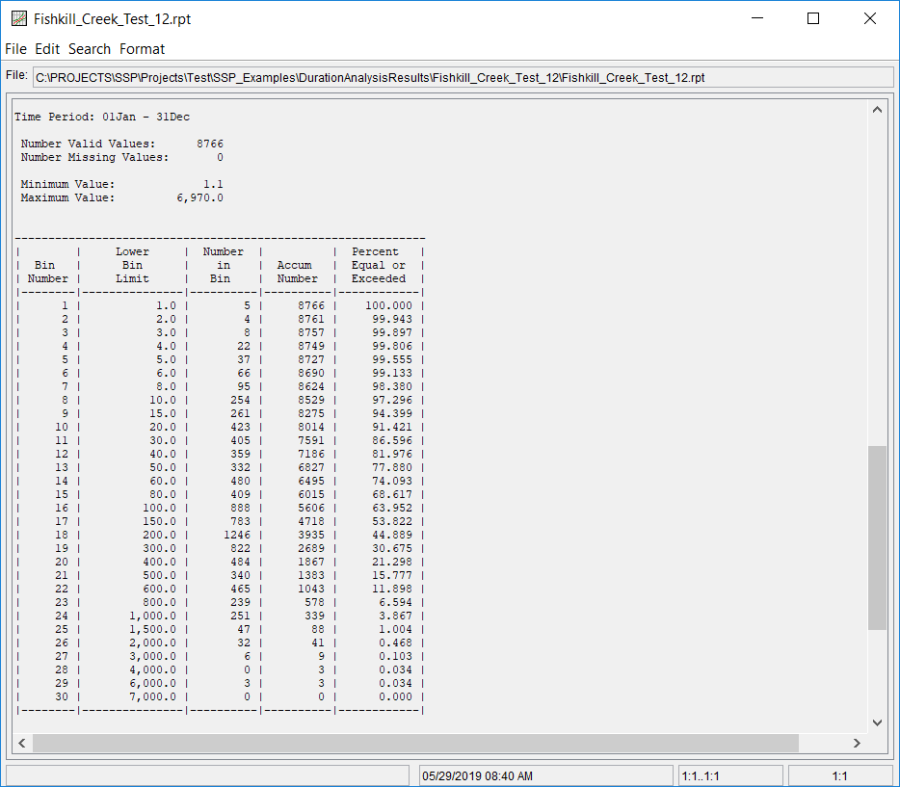
Task: Click the percent value 53.822
Action: coord(392,522)
